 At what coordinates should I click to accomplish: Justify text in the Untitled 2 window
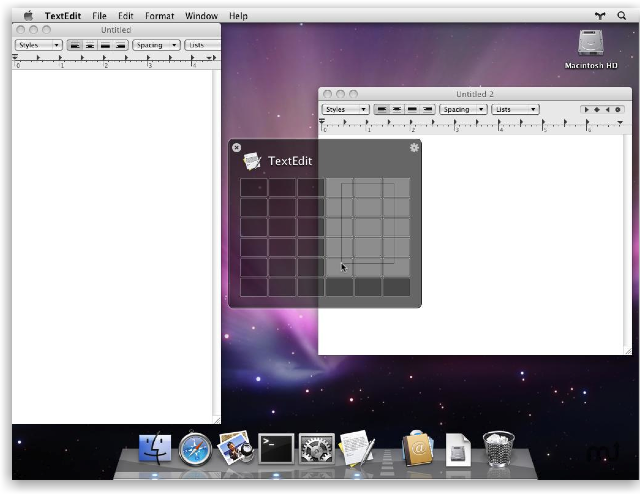412,109
